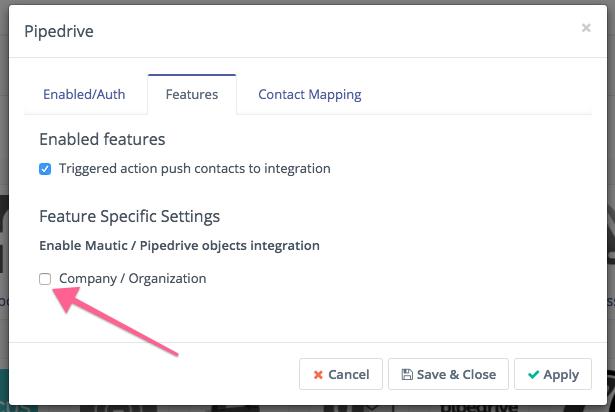Image resolution: width=615 pixels, height=412 pixels.
Task: Open the Contact Mapping tab
Action: [x=309, y=95]
